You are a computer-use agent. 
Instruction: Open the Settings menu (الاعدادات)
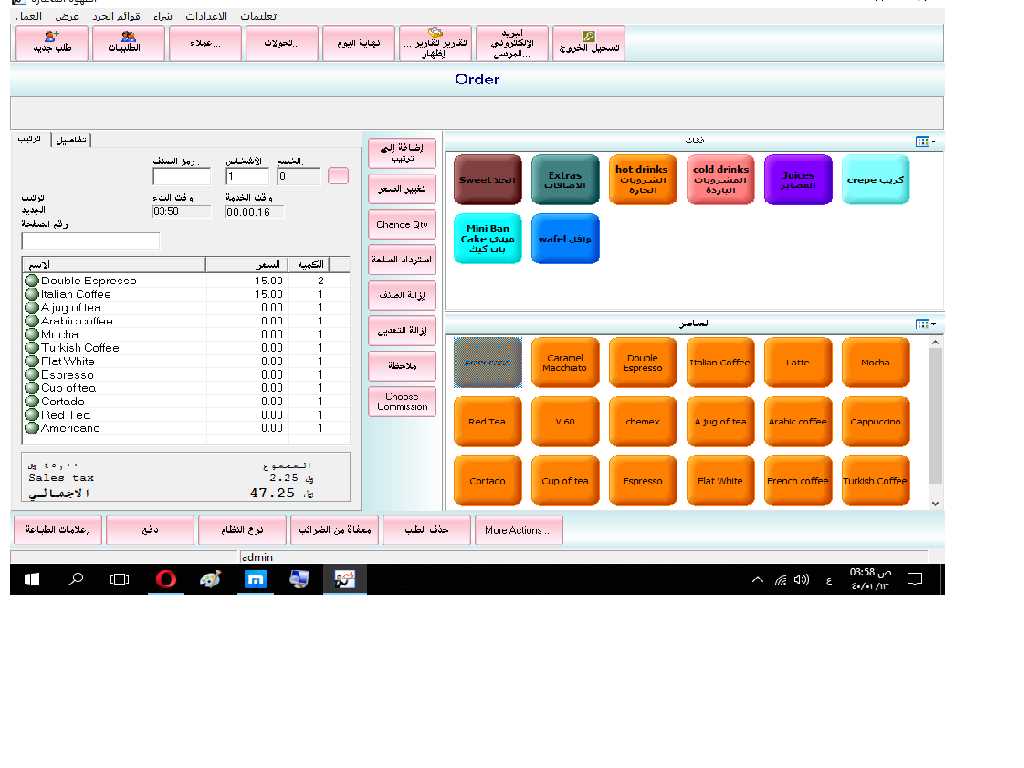[206, 16]
